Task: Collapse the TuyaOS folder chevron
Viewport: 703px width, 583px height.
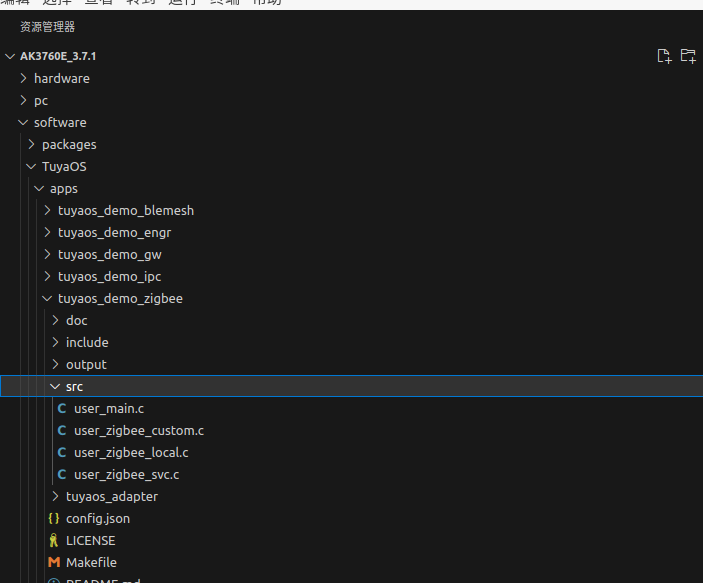Action: coord(31,166)
